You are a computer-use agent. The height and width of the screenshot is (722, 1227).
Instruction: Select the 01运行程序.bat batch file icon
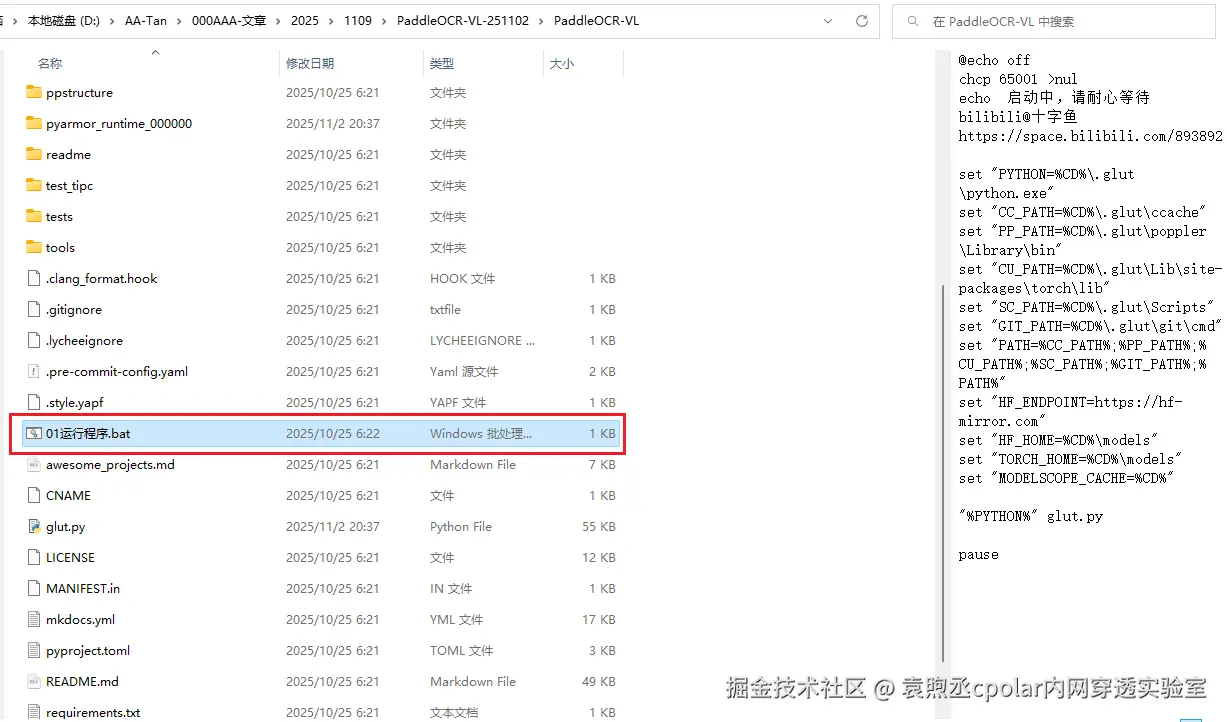(x=34, y=434)
